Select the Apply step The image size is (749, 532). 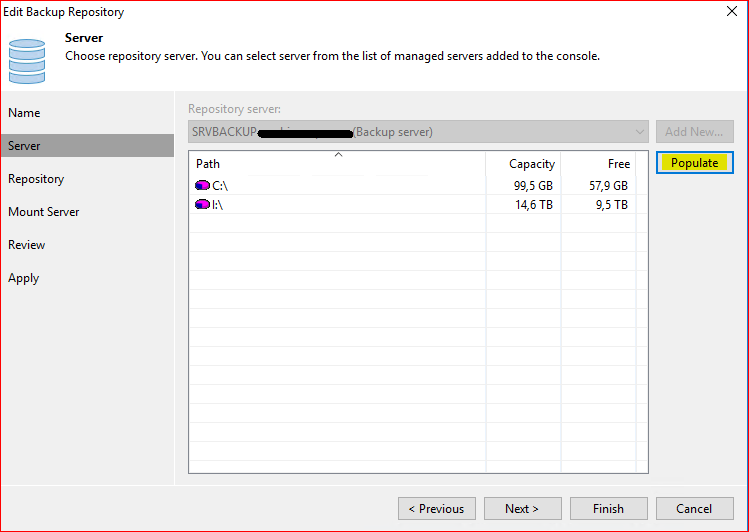[x=24, y=278]
